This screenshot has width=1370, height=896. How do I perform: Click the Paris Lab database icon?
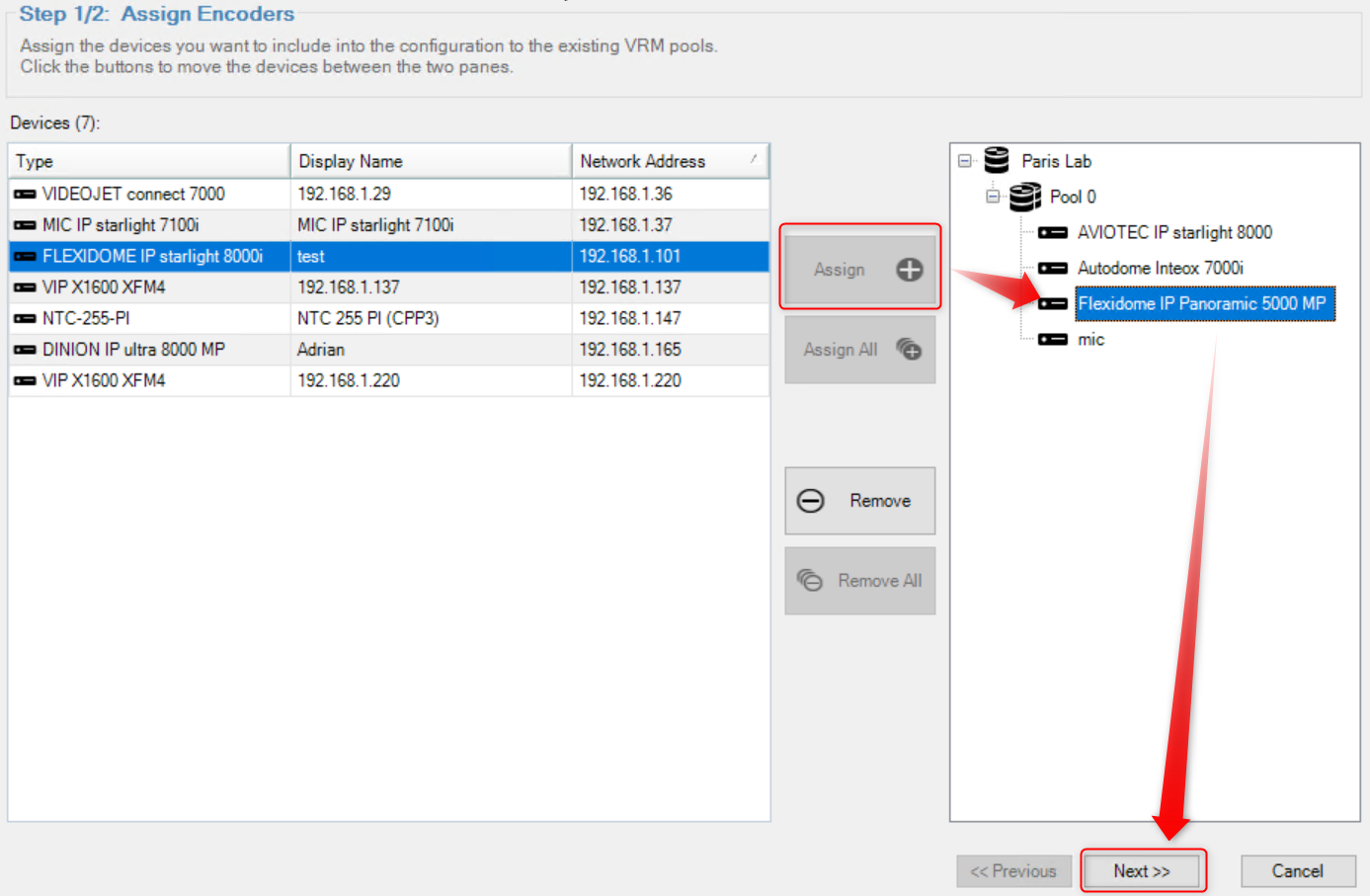pos(997,160)
